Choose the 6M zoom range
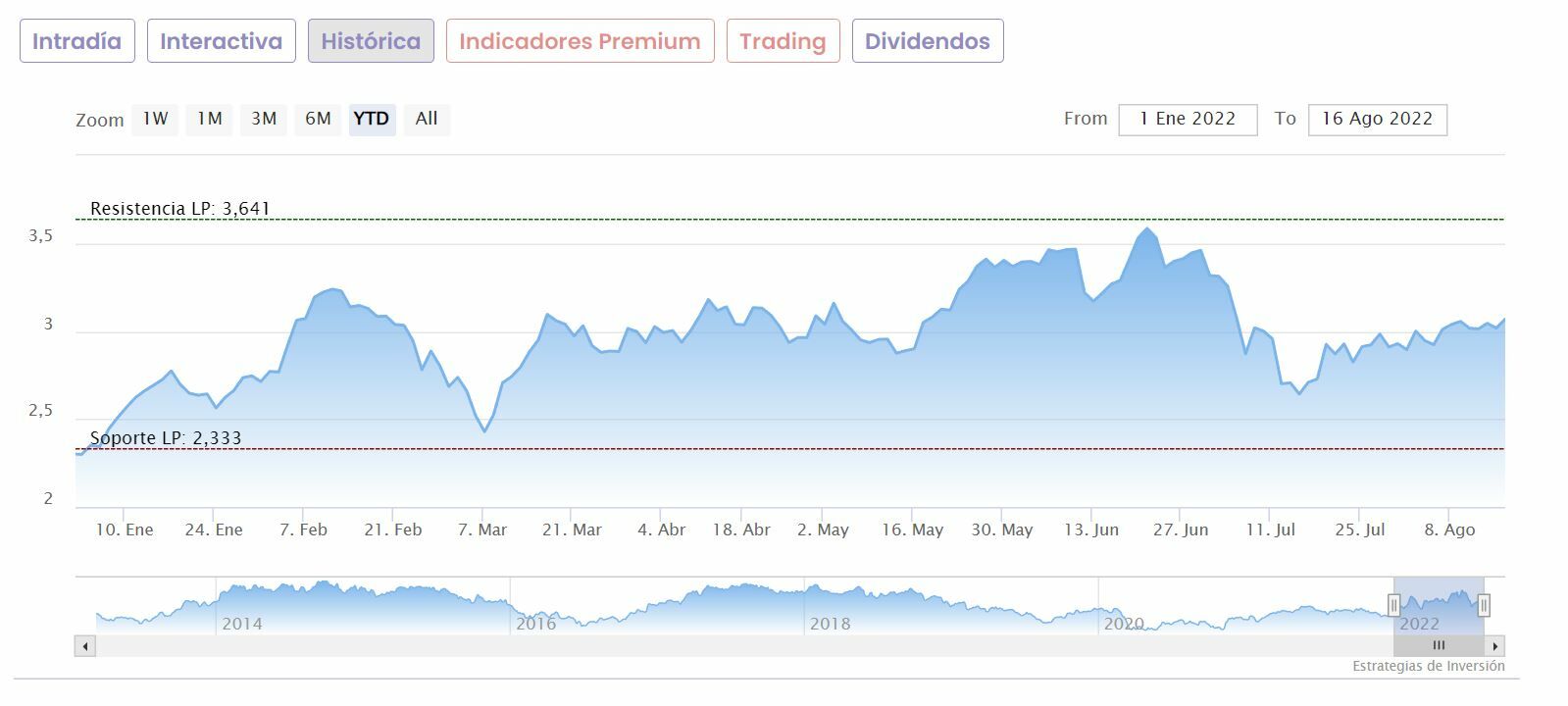The width and height of the screenshot is (1568, 706). tap(318, 119)
